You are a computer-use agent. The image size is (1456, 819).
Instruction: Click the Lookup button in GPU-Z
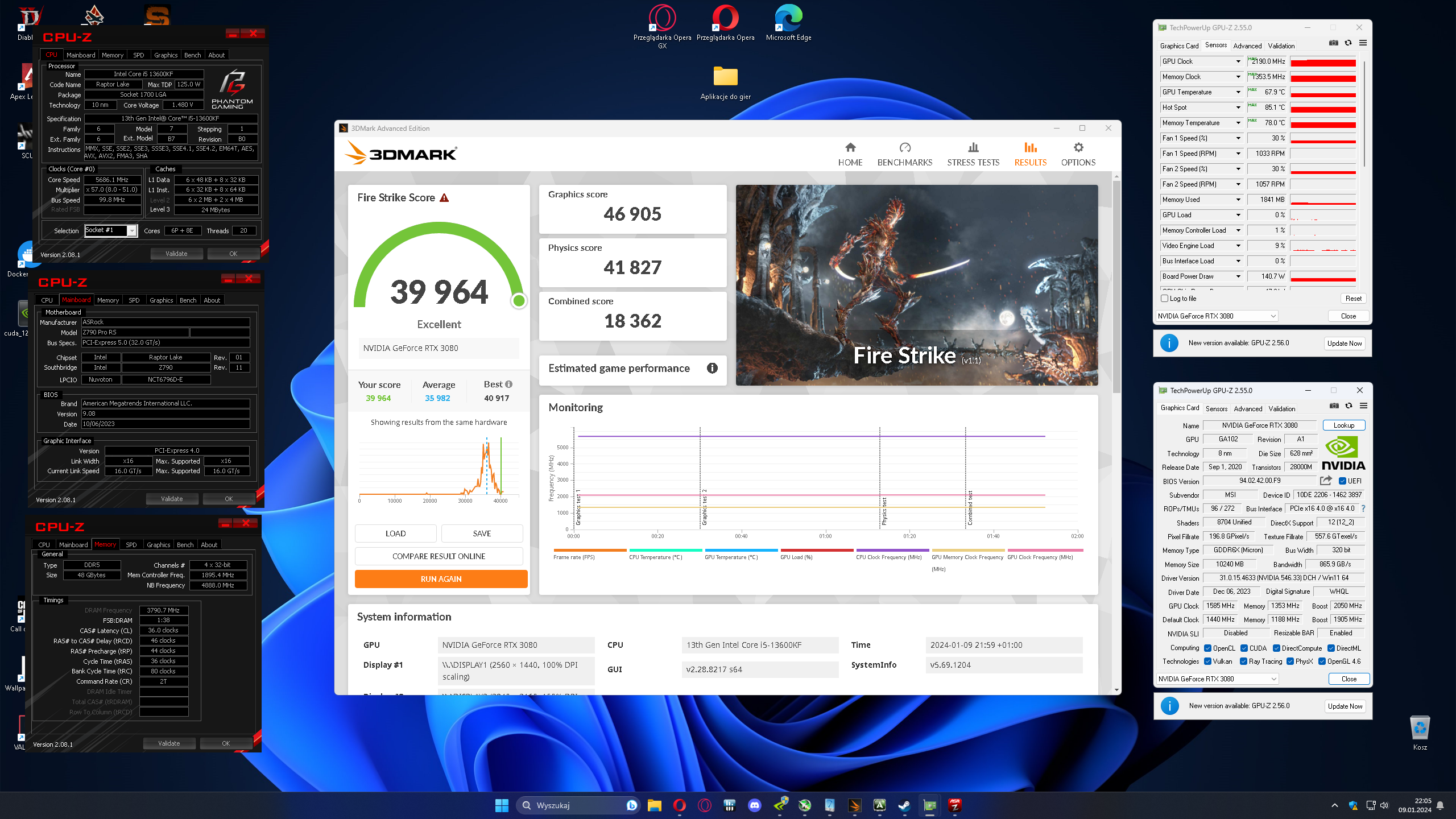tap(1344, 425)
